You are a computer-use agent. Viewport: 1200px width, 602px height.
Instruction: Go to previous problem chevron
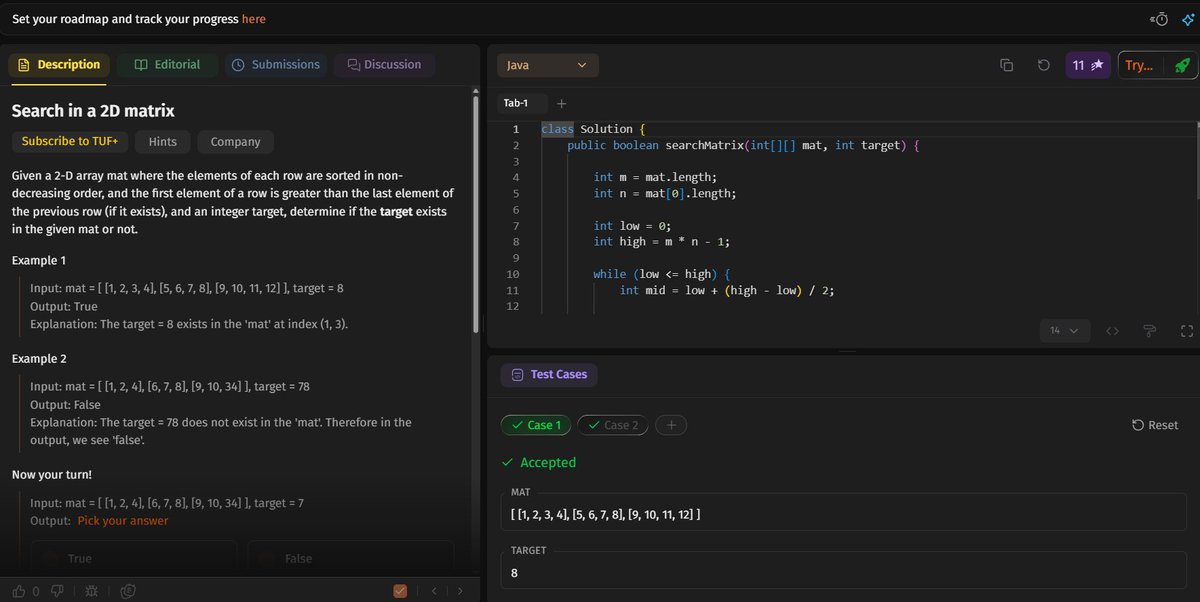(x=434, y=591)
